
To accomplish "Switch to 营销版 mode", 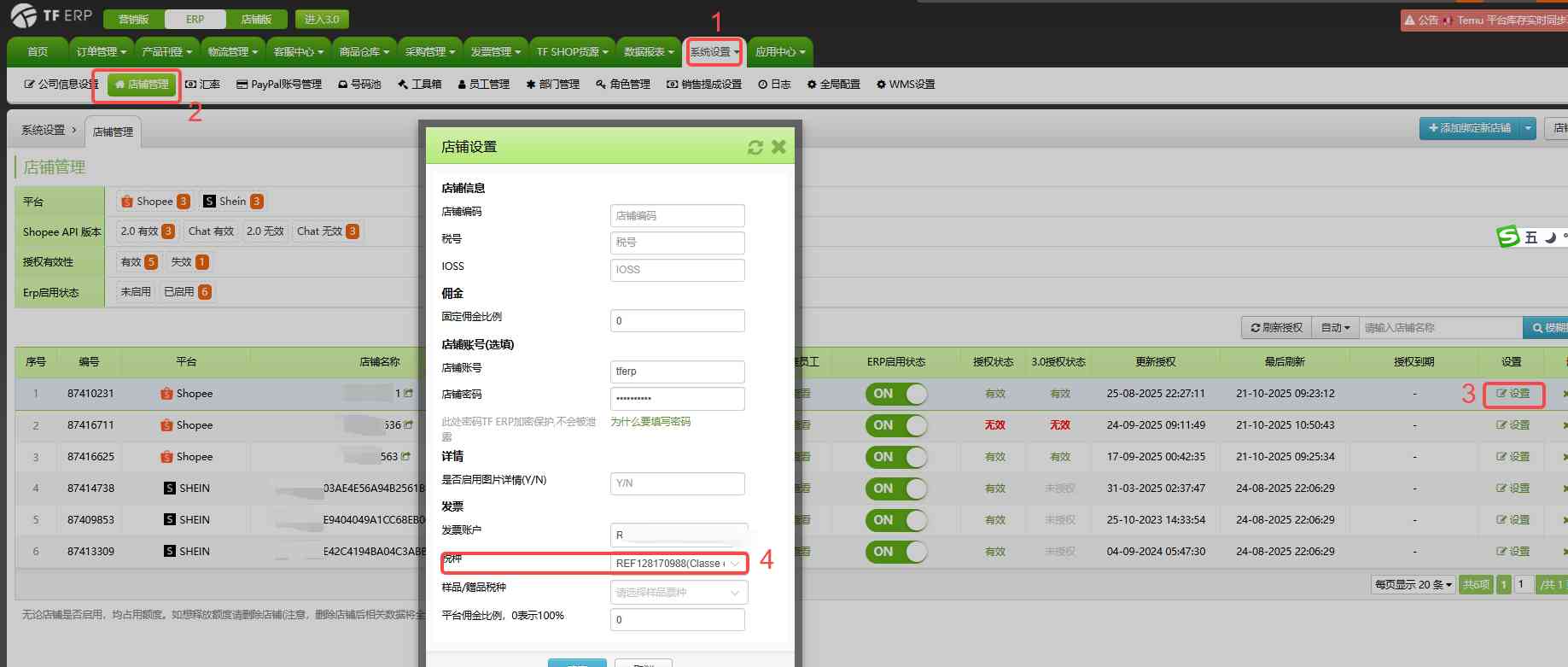I will 133,19.
